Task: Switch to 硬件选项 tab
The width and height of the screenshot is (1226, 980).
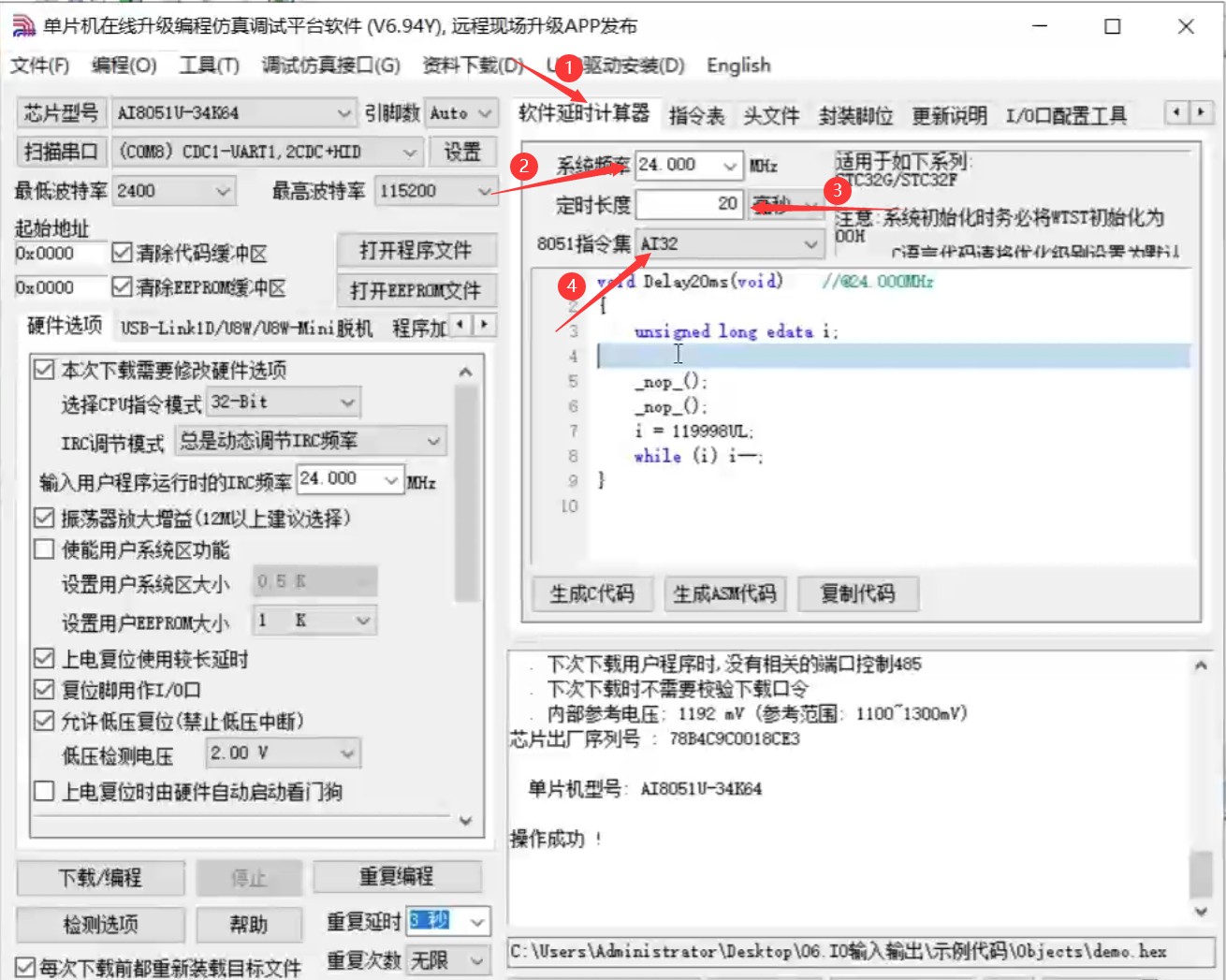Action: [65, 326]
